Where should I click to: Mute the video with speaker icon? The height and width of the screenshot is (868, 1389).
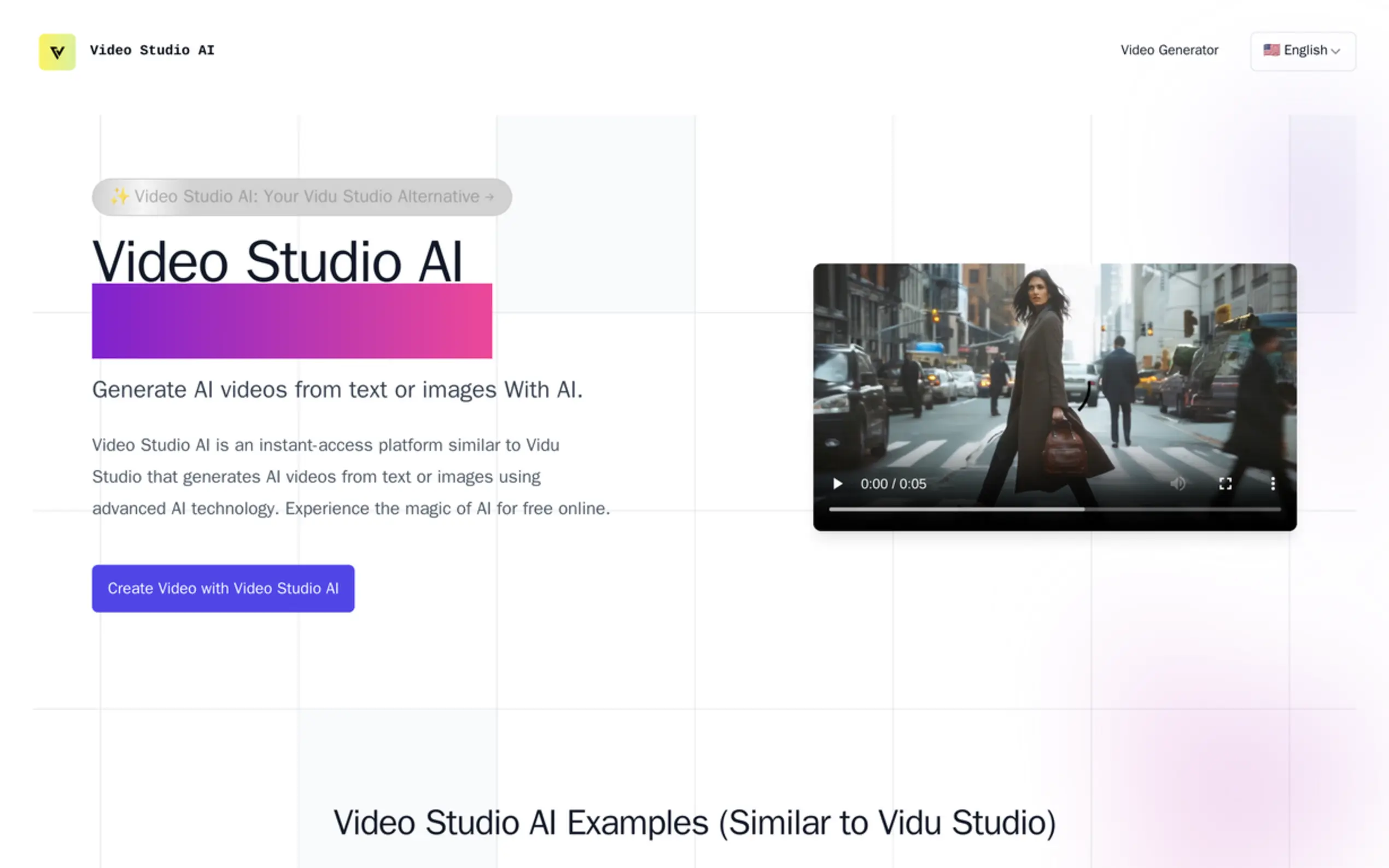coord(1177,483)
